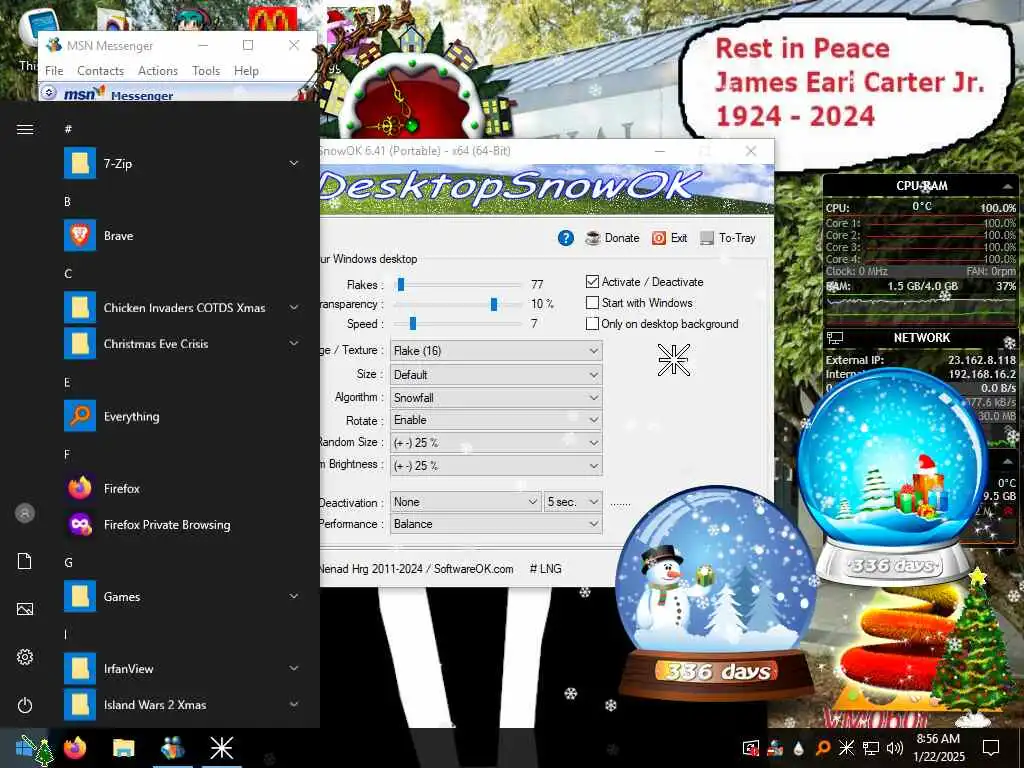Open the Deactivation dropdown set to None
1024x768 pixels.
coord(465,502)
